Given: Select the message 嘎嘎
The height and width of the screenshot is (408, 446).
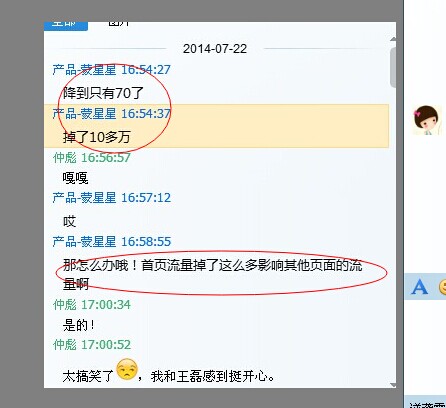Looking at the screenshot, I should (x=75, y=178).
